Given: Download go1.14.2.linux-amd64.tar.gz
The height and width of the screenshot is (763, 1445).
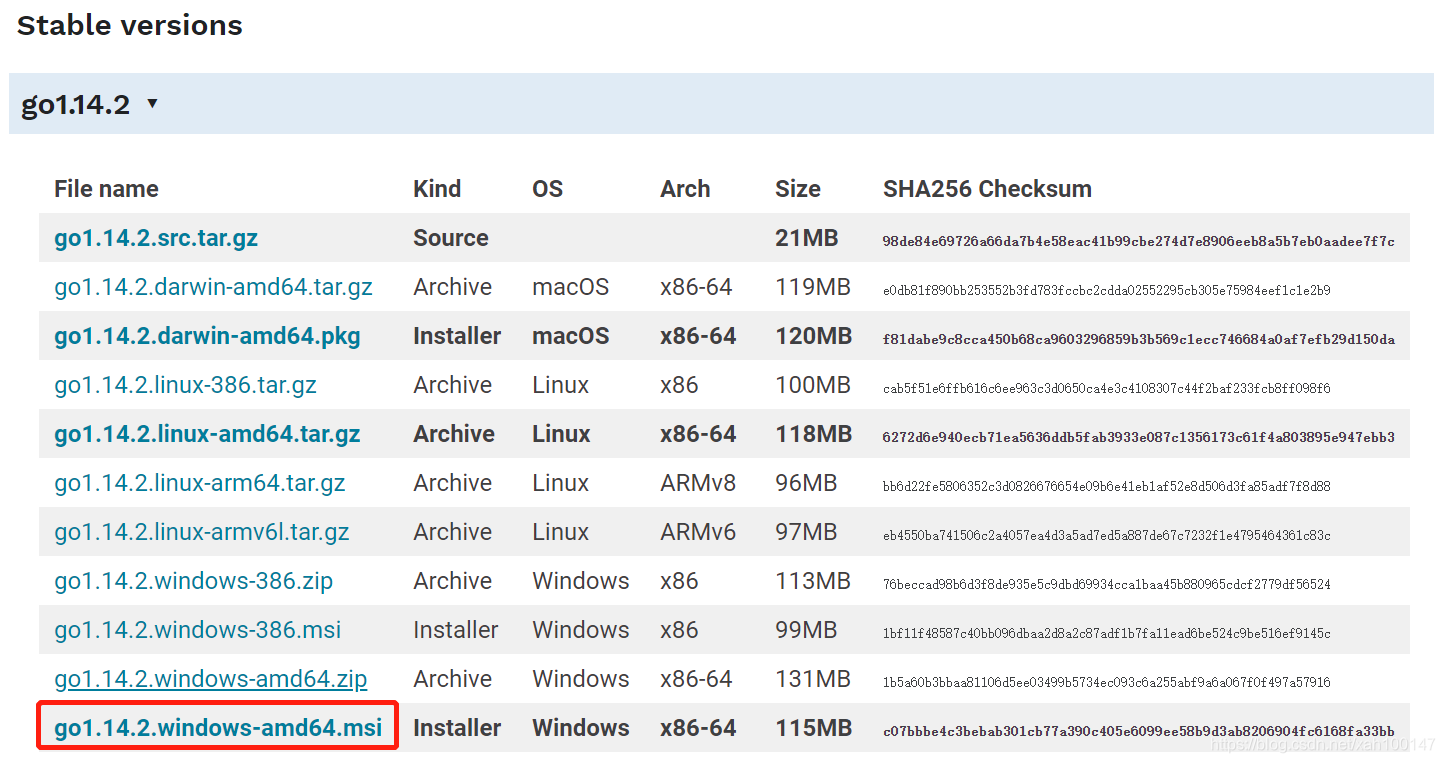Looking at the screenshot, I should [207, 434].
